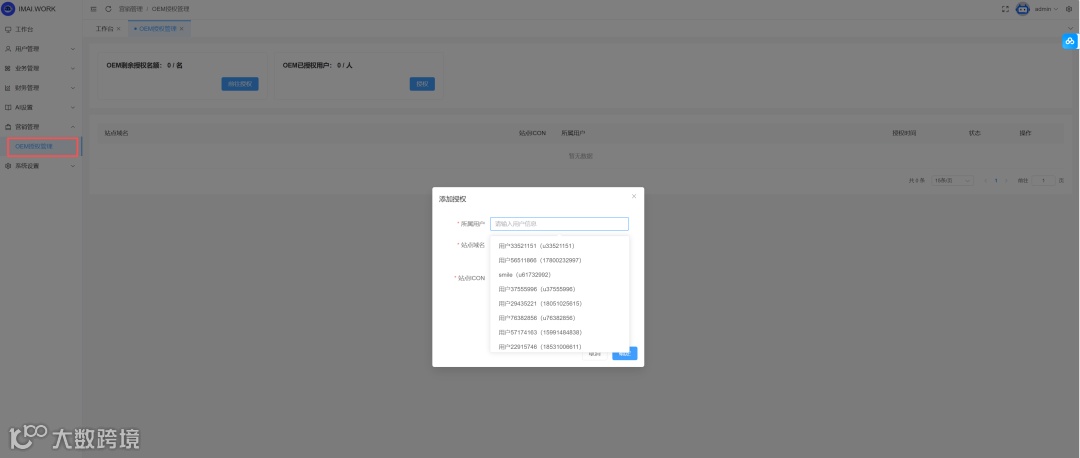Expand 财务管理 in the sidebar
The image size is (1080, 458).
pos(41,87)
